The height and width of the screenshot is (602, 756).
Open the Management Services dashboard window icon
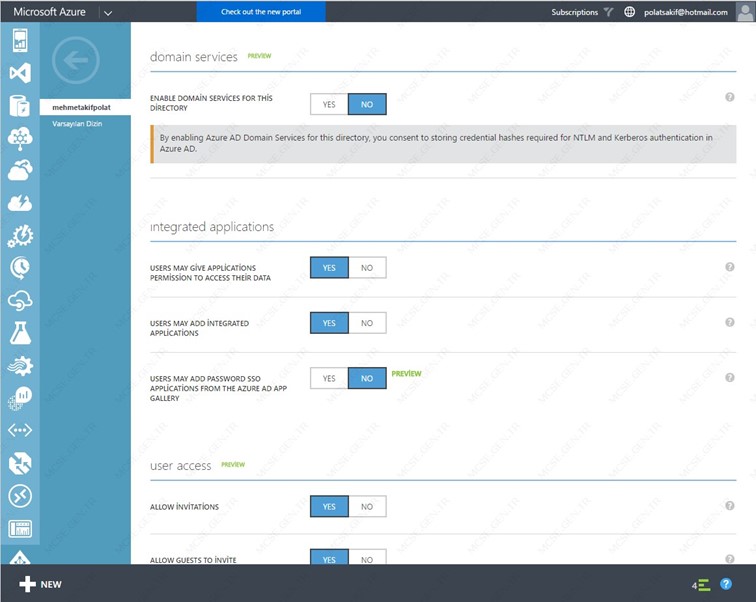tap(20, 529)
